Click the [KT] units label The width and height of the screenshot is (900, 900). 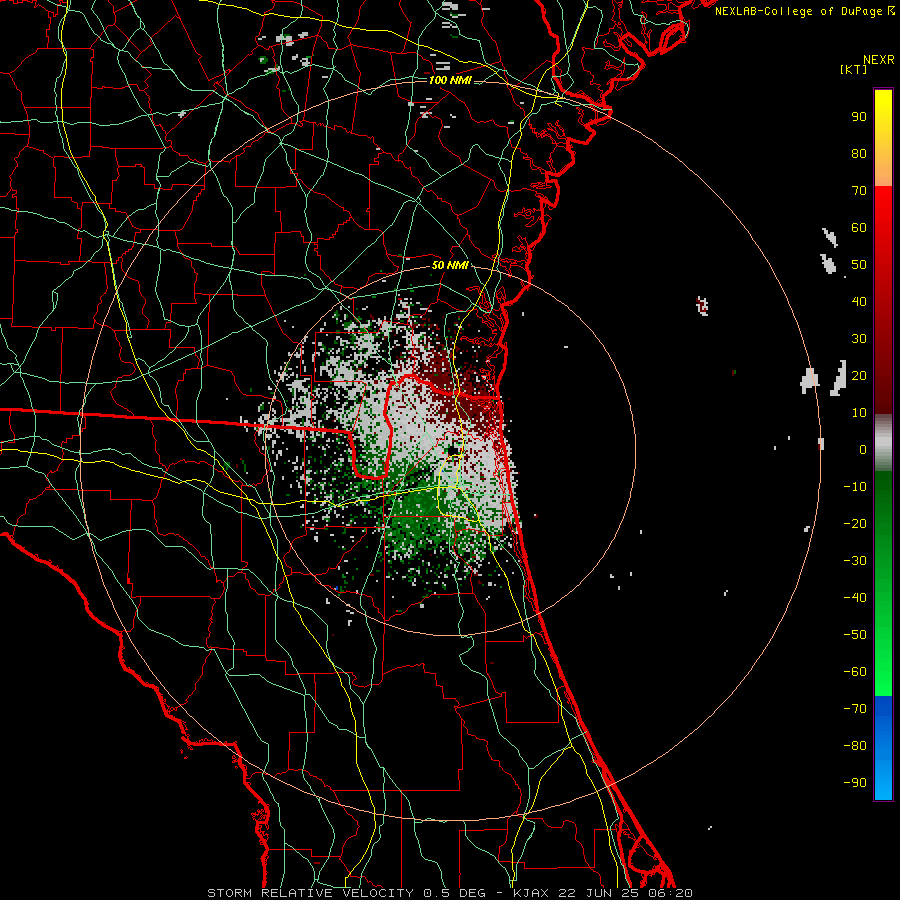[853, 69]
